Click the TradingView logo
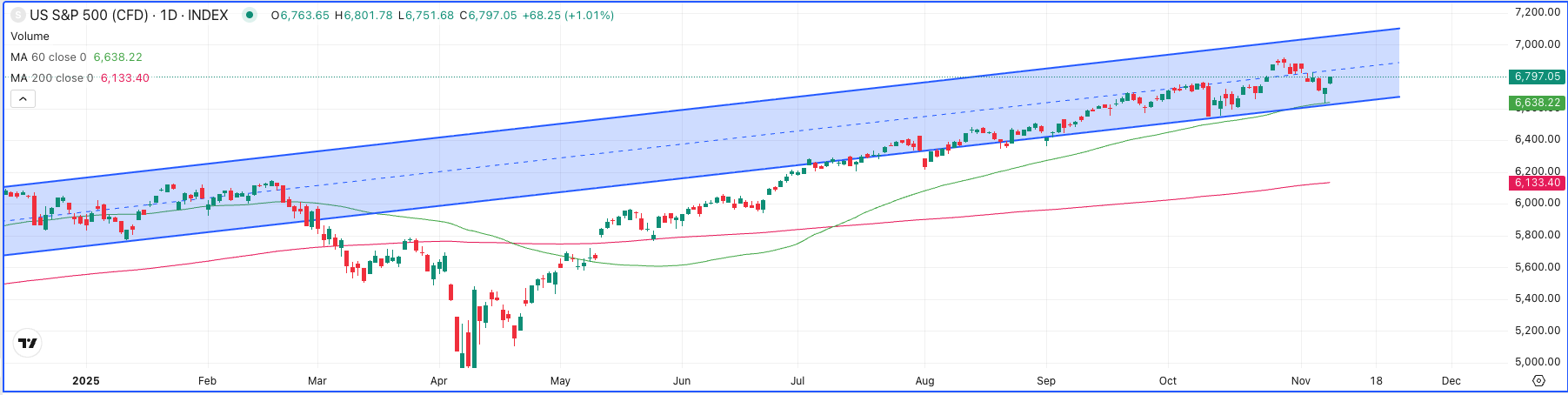This screenshot has height=395, width=1568. tap(28, 344)
